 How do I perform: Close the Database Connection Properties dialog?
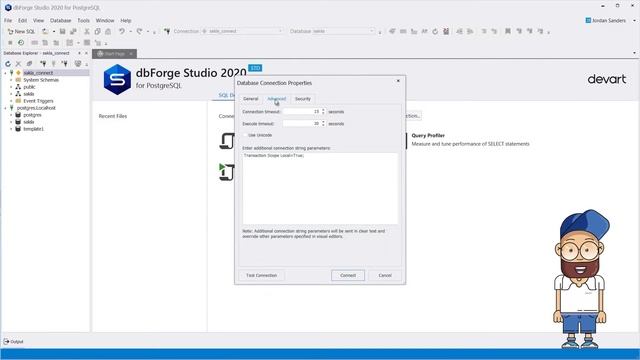point(398,81)
